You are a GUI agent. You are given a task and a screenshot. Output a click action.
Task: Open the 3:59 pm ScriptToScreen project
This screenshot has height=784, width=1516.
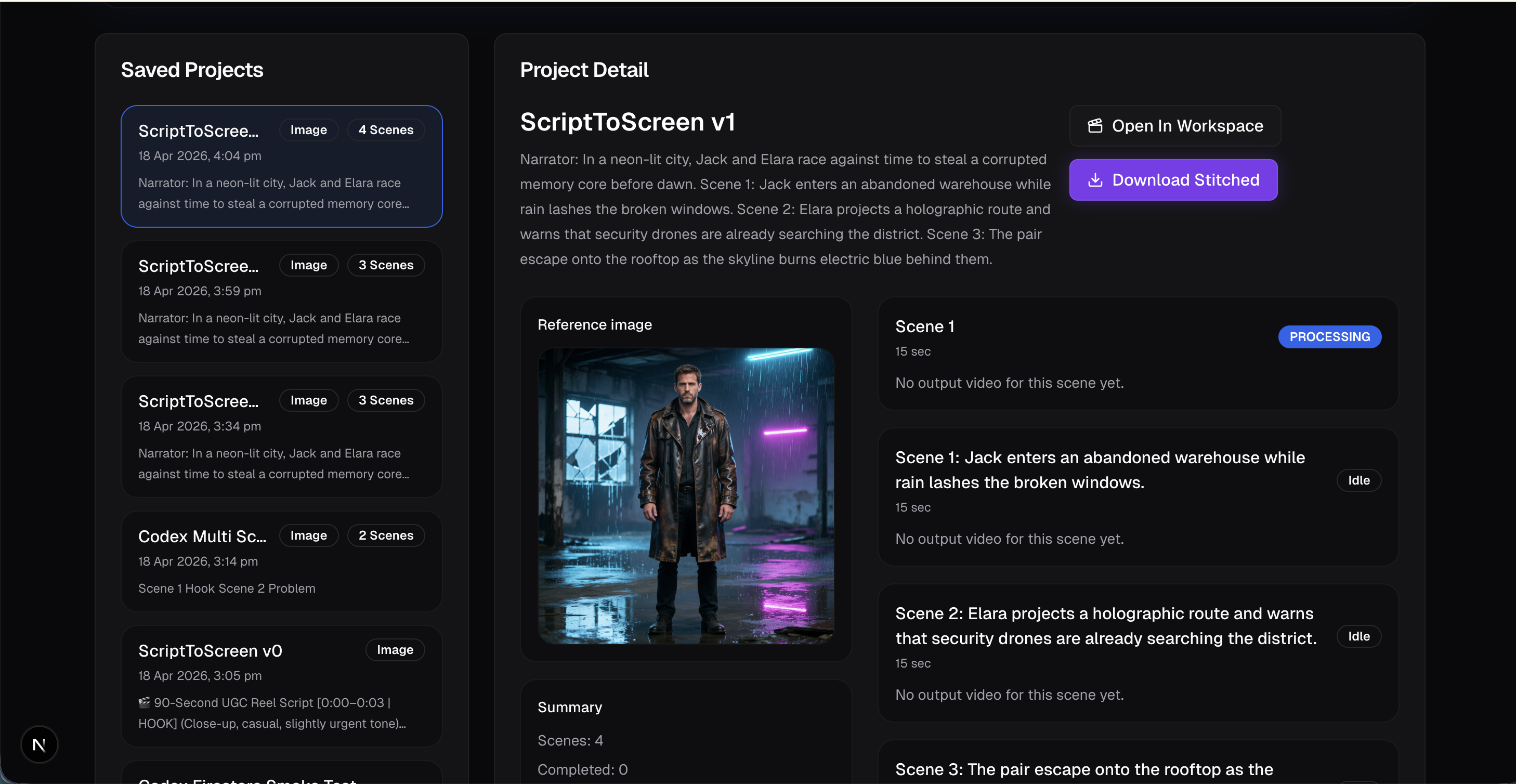tap(281, 302)
